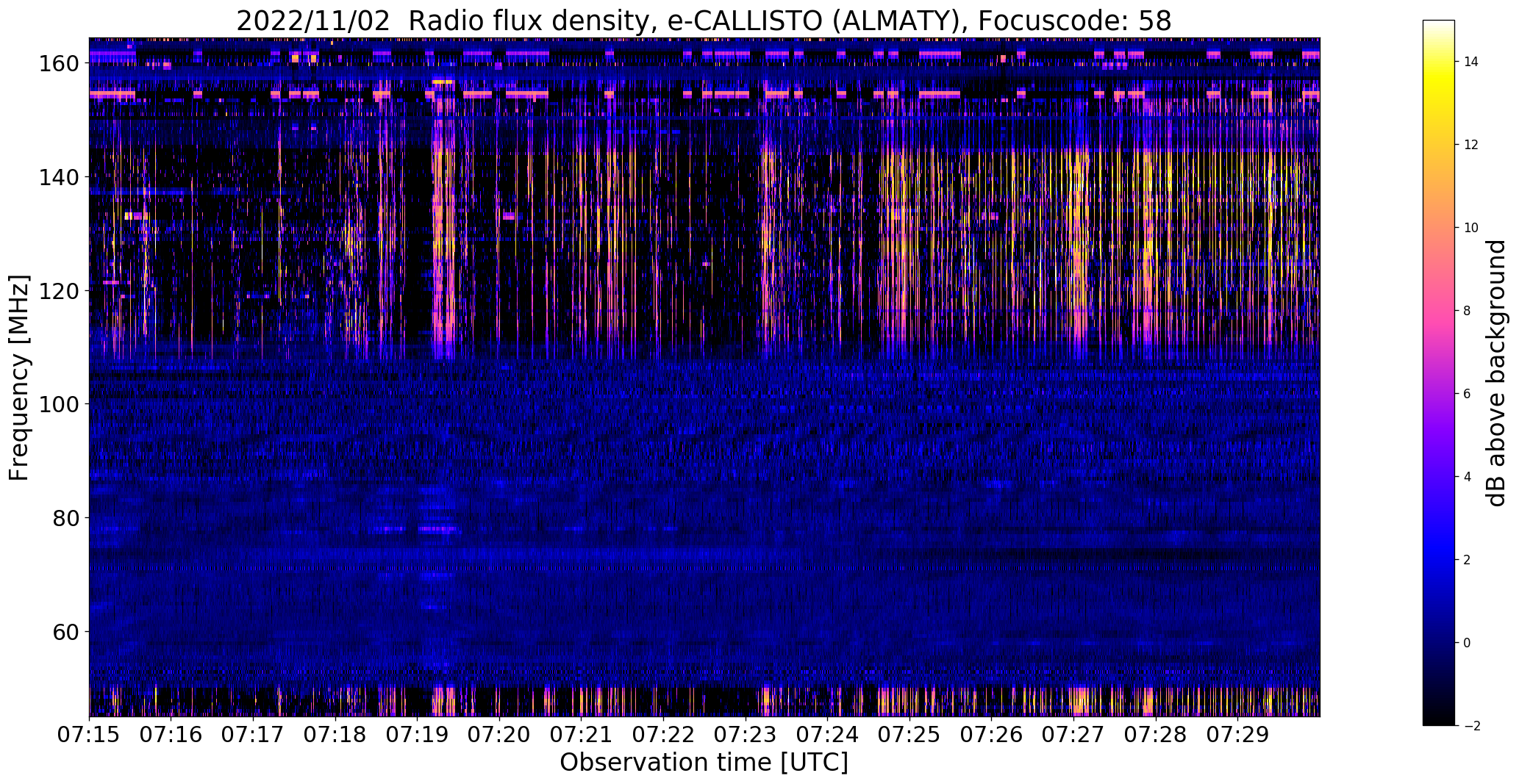
Task: Click the 07:17 time tick label
Action: 254,734
